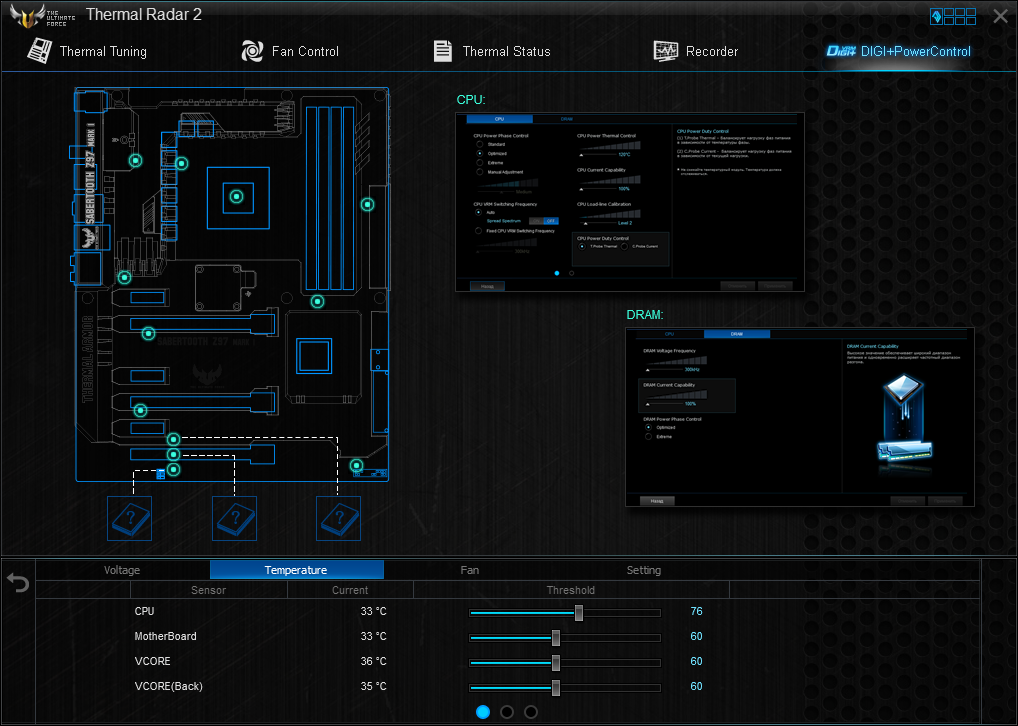Image resolution: width=1018 pixels, height=726 pixels.
Task: Click the DIGI+ logo icon
Action: pos(841,51)
